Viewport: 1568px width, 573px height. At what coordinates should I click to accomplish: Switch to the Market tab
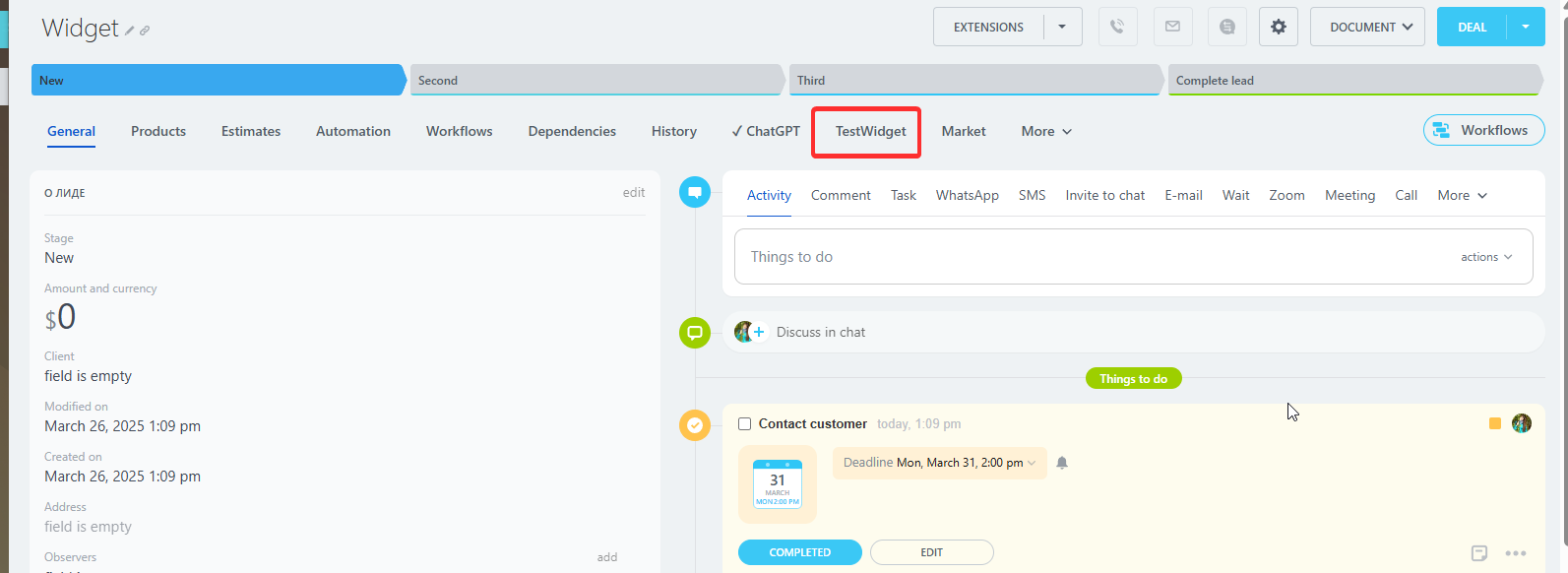[x=964, y=131]
